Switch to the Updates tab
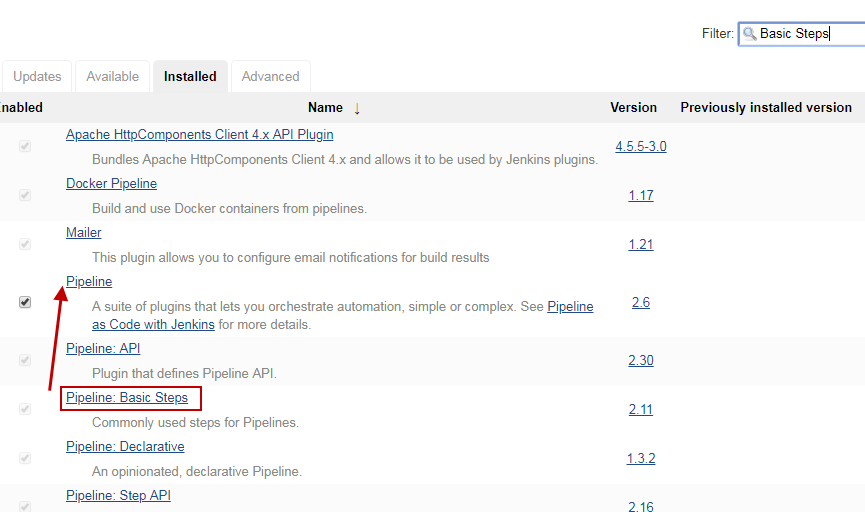865x512 pixels. point(37,76)
